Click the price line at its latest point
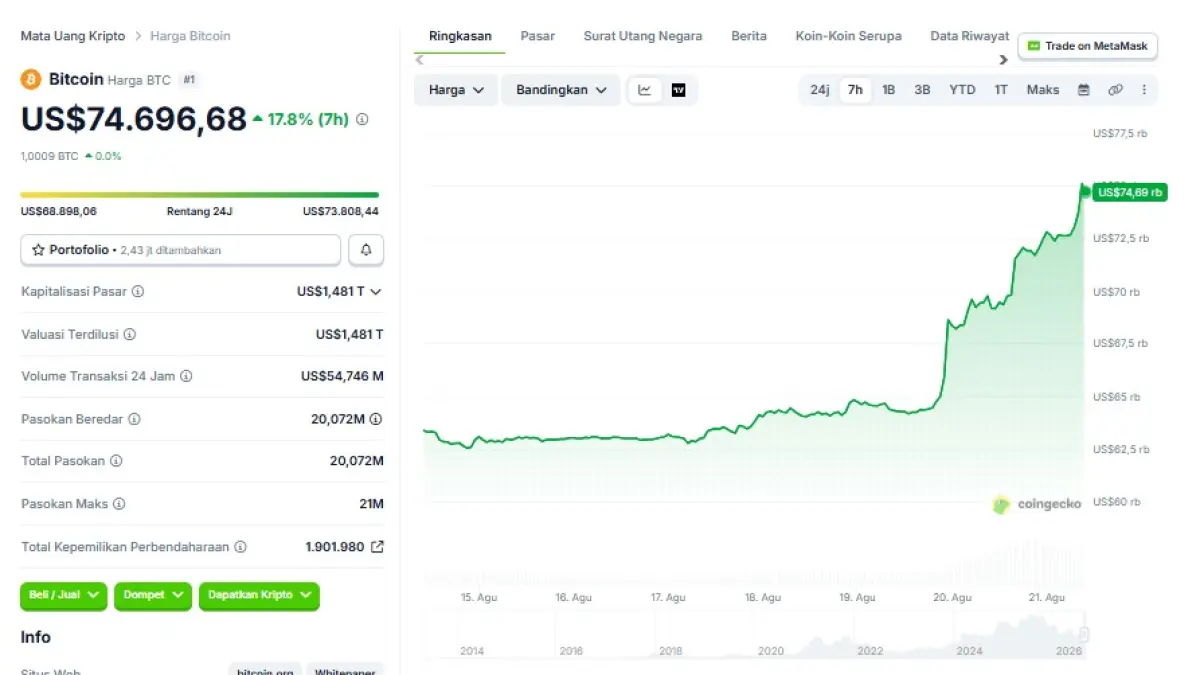Screen dimensions: 1200x675 coord(1084,190)
